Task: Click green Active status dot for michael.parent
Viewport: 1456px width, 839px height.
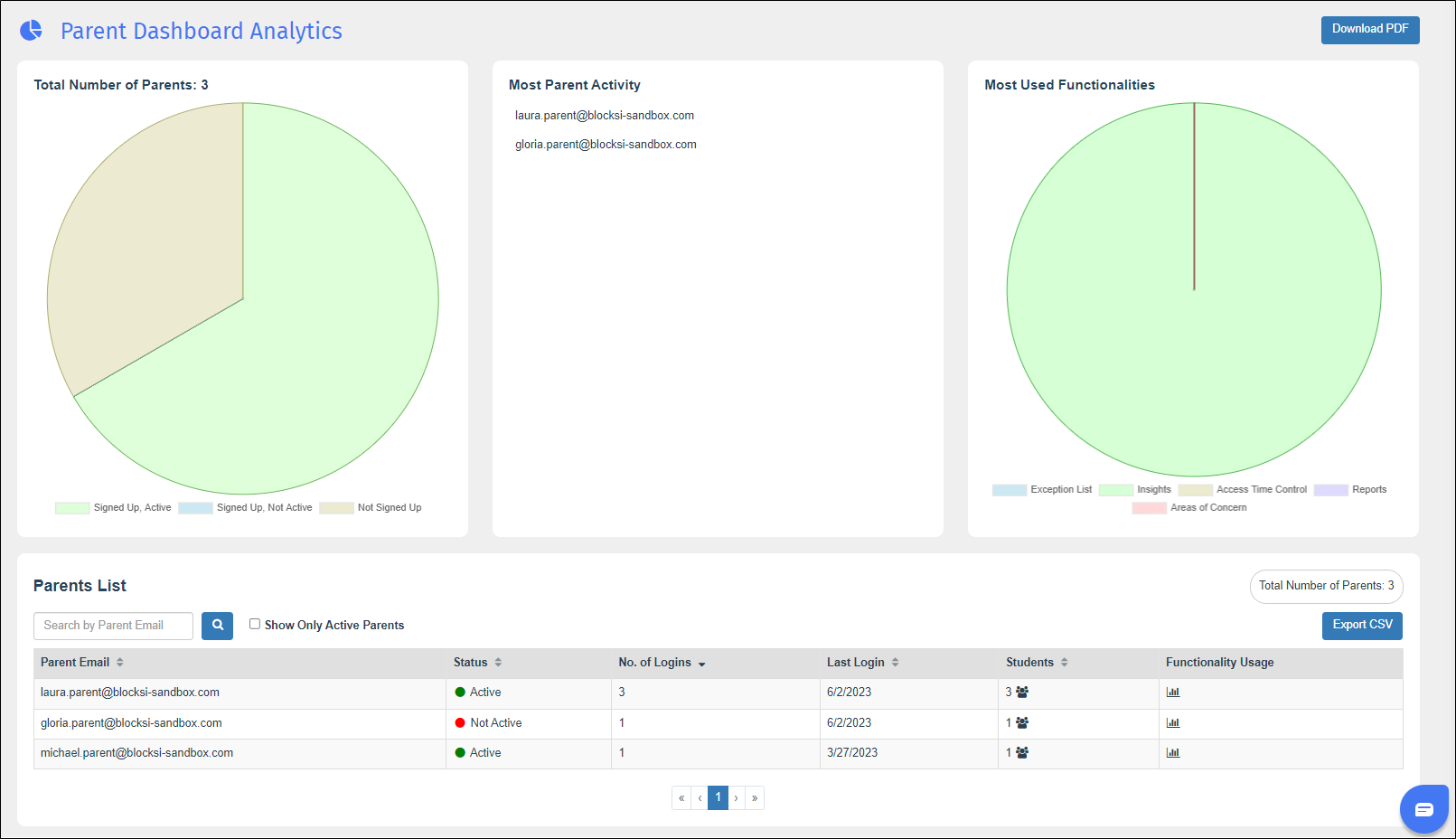Action: point(460,753)
